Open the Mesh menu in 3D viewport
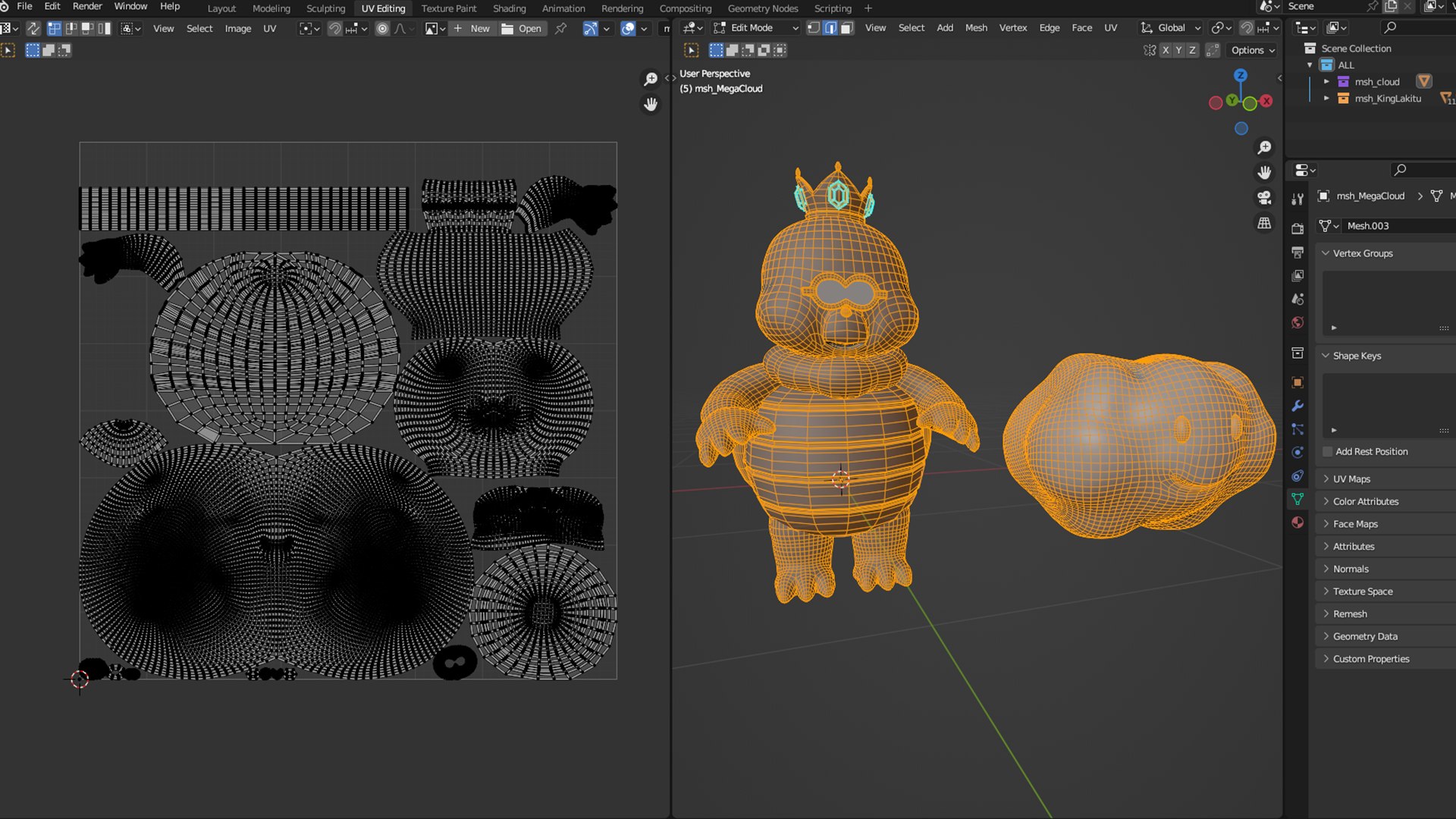1456x819 pixels. coord(976,28)
